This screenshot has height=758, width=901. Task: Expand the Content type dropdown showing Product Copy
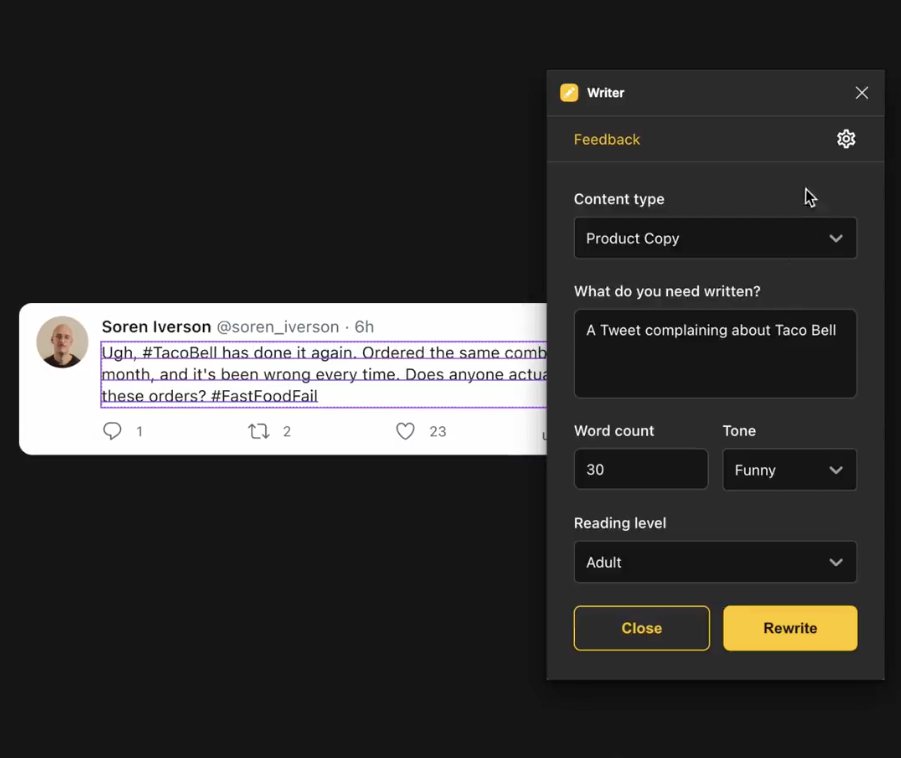[715, 238]
